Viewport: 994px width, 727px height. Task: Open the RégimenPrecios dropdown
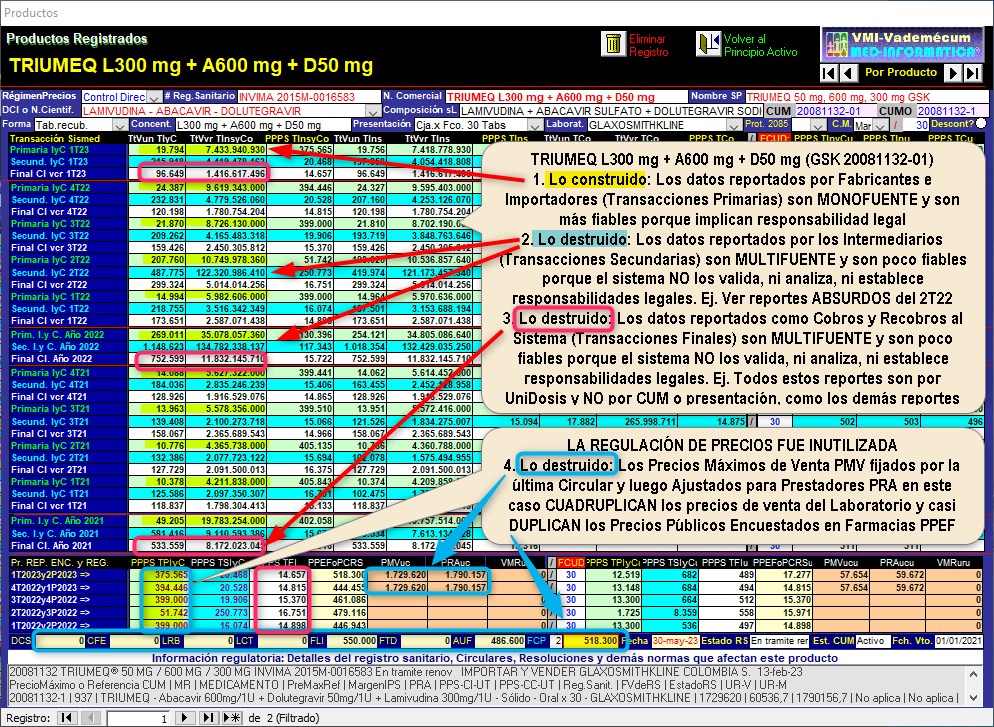pos(153,97)
